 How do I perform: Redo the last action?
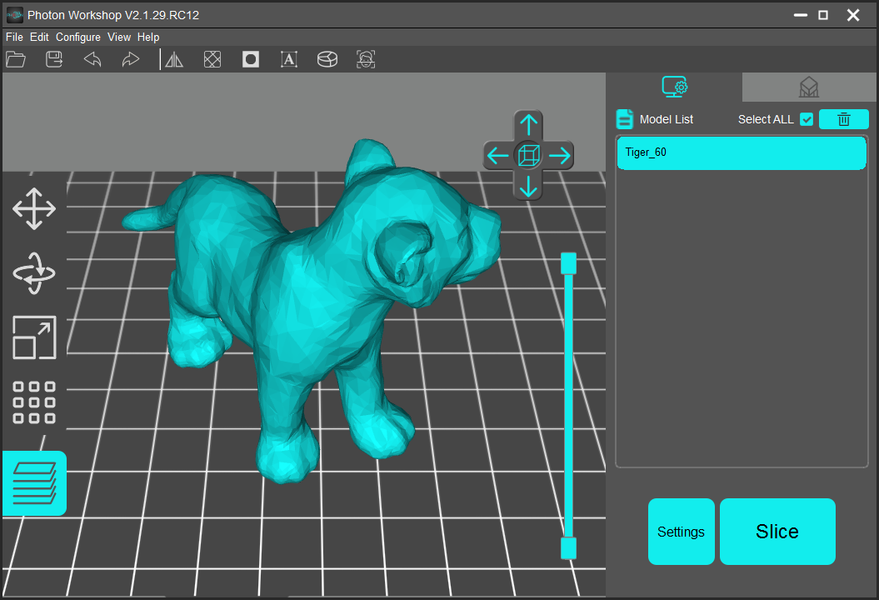tap(131, 59)
